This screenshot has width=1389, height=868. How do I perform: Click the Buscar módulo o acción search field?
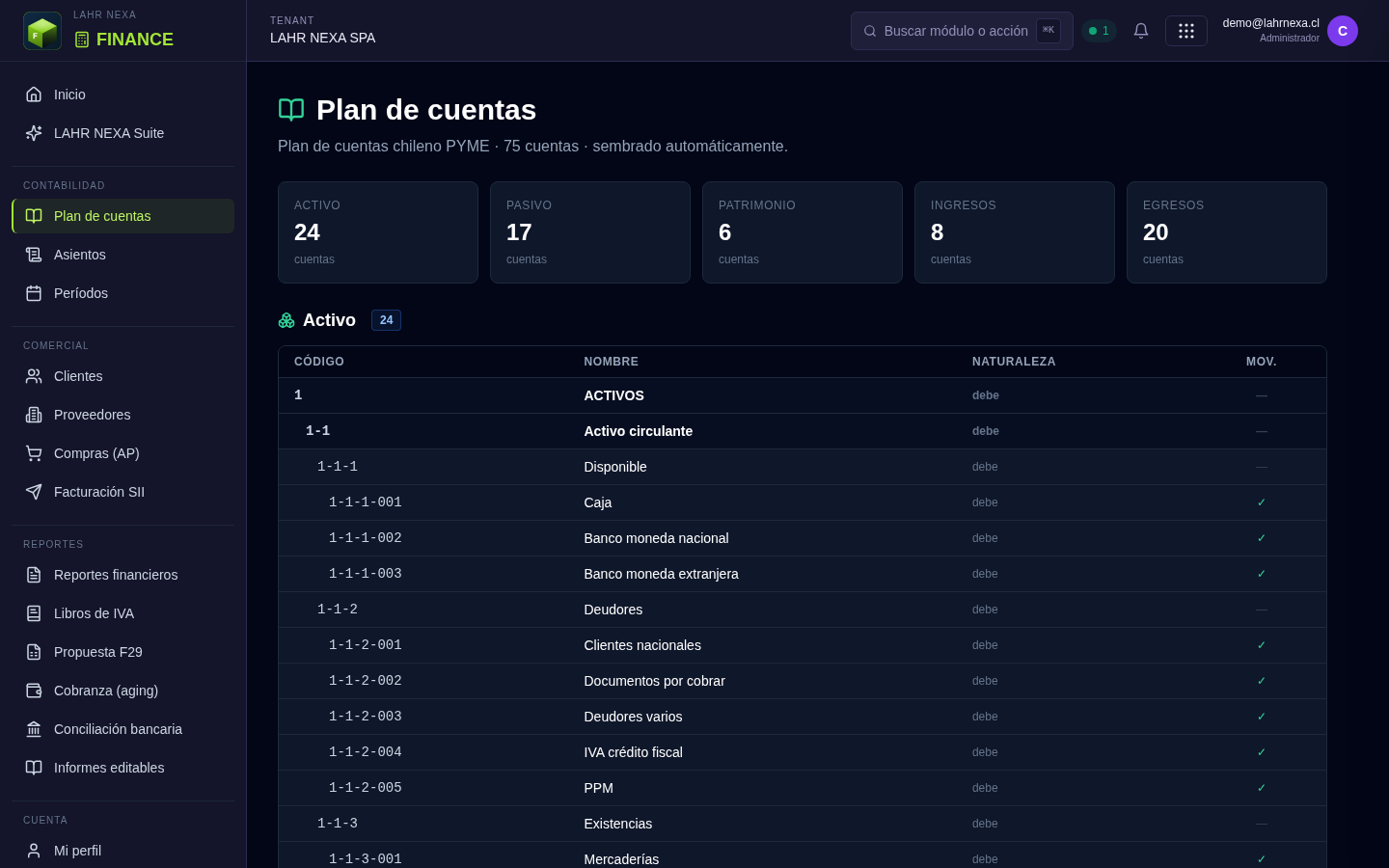coord(962,31)
